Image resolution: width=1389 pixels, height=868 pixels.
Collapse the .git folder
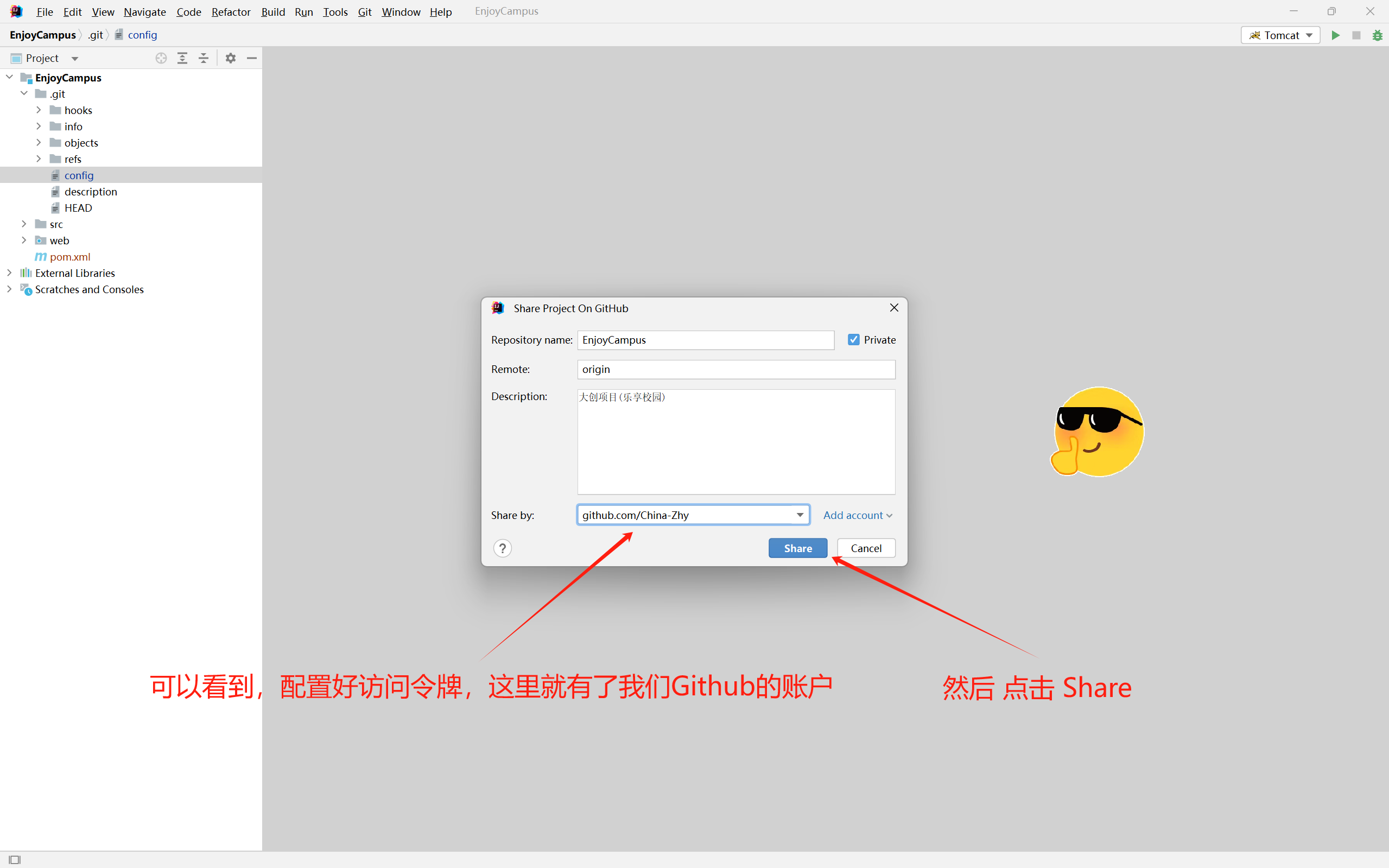24,93
